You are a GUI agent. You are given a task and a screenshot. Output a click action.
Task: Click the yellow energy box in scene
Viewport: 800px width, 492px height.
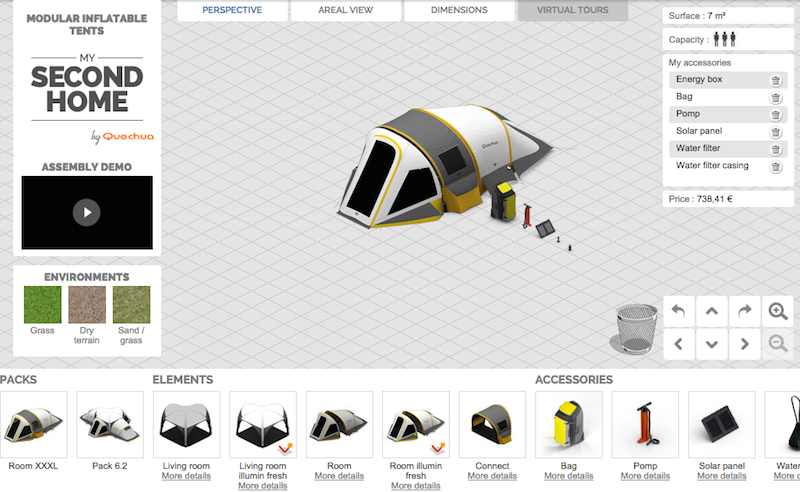point(504,201)
